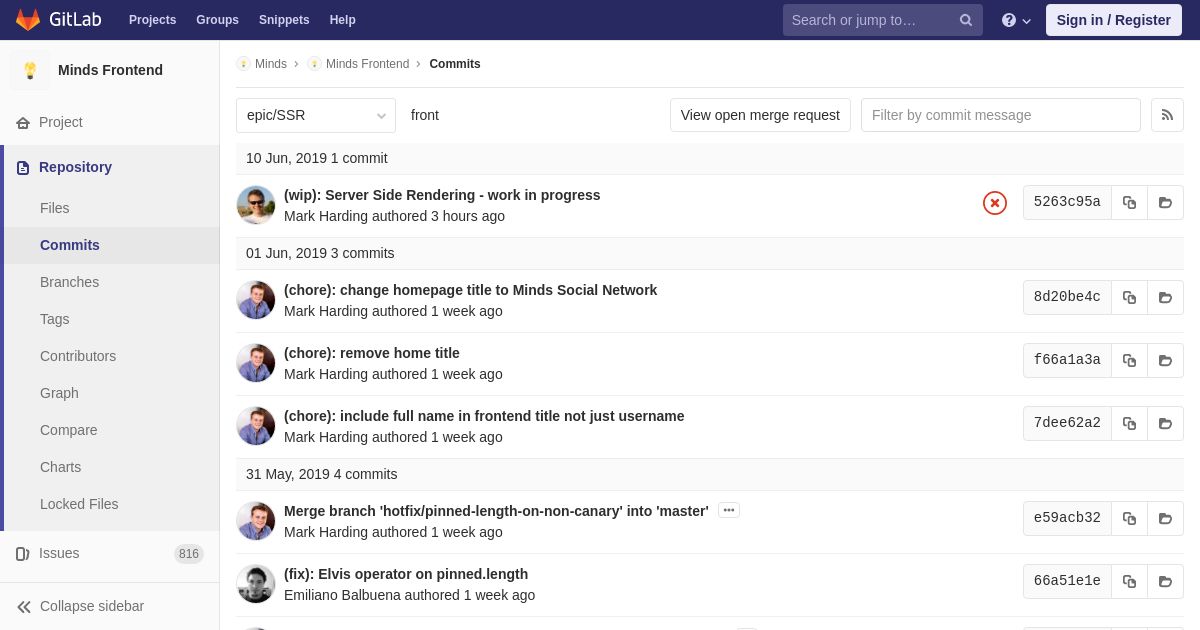Click the GitLab fox logo
Image resolution: width=1200 pixels, height=630 pixels.
[x=28, y=20]
